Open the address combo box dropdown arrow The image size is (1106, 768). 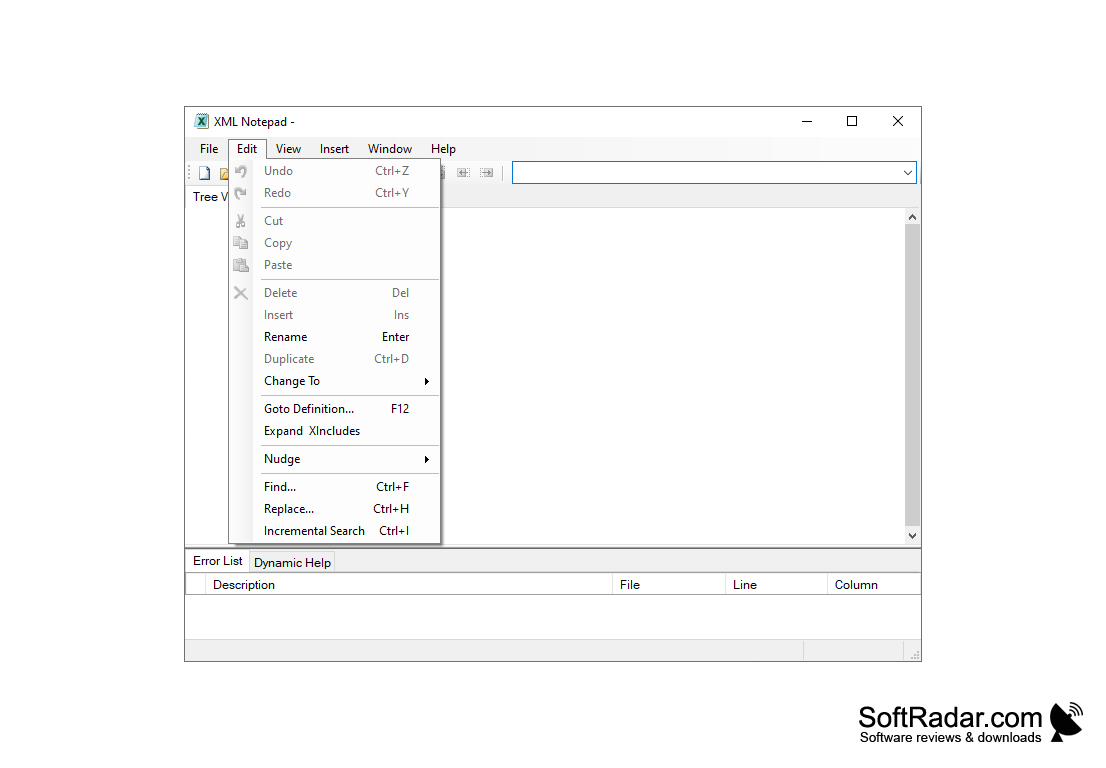coord(907,173)
